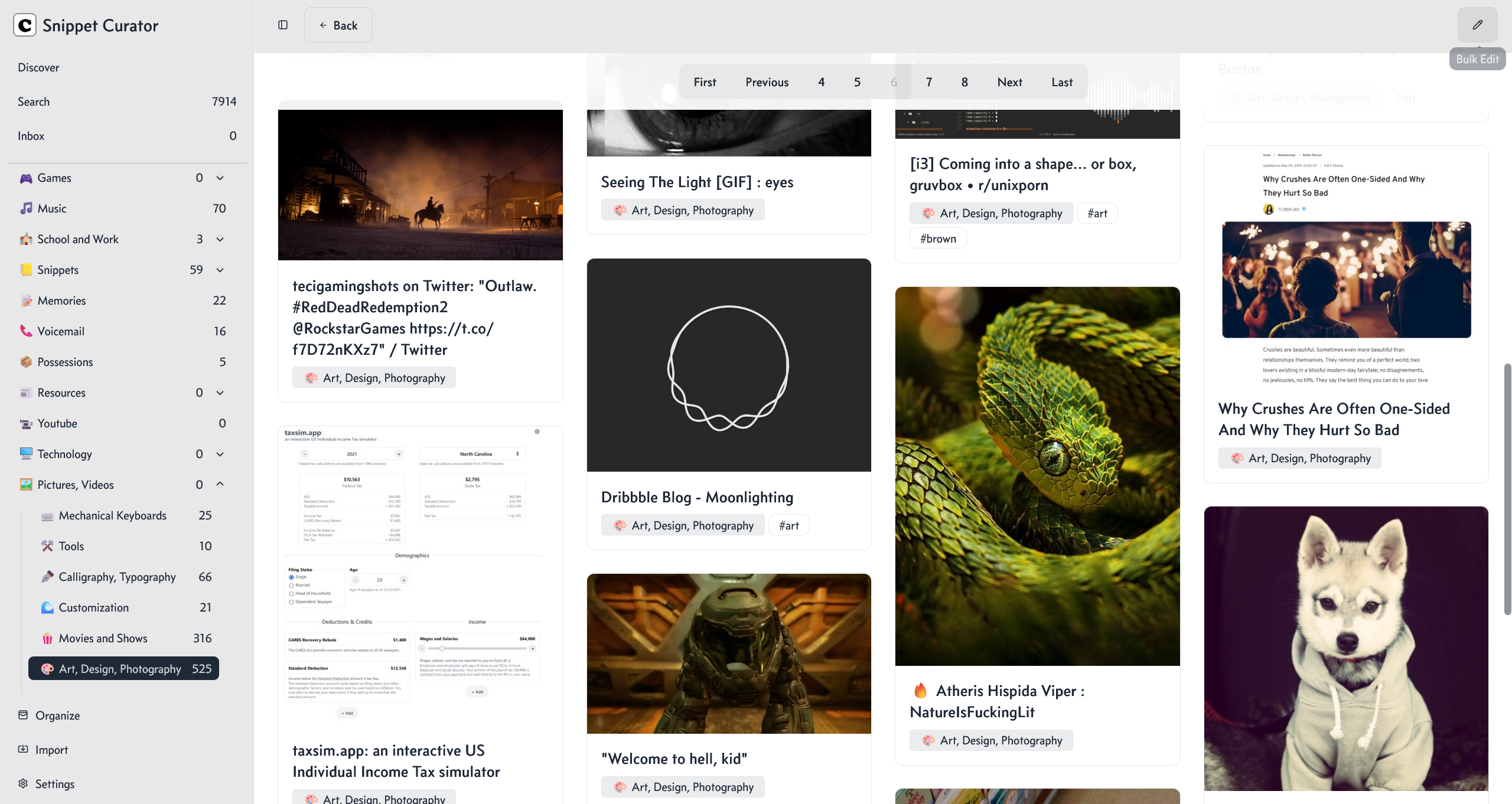Go to page 4
Image resolution: width=1512 pixels, height=804 pixels.
click(821, 82)
